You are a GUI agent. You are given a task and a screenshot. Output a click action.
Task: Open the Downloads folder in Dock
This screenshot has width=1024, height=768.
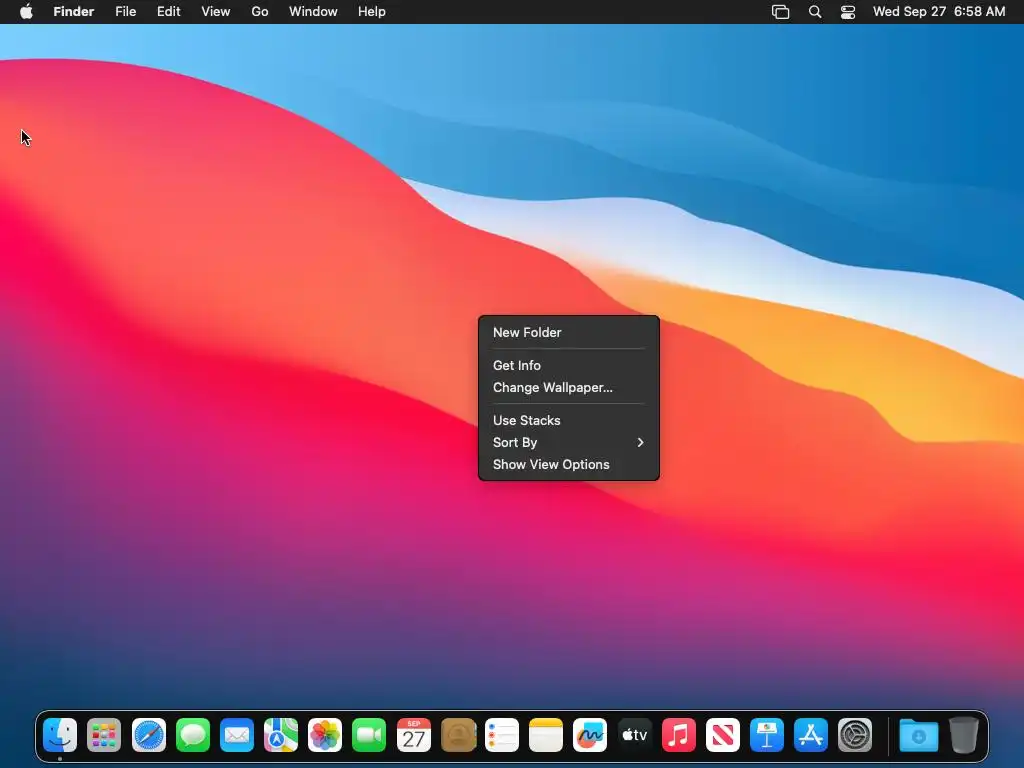[918, 735]
